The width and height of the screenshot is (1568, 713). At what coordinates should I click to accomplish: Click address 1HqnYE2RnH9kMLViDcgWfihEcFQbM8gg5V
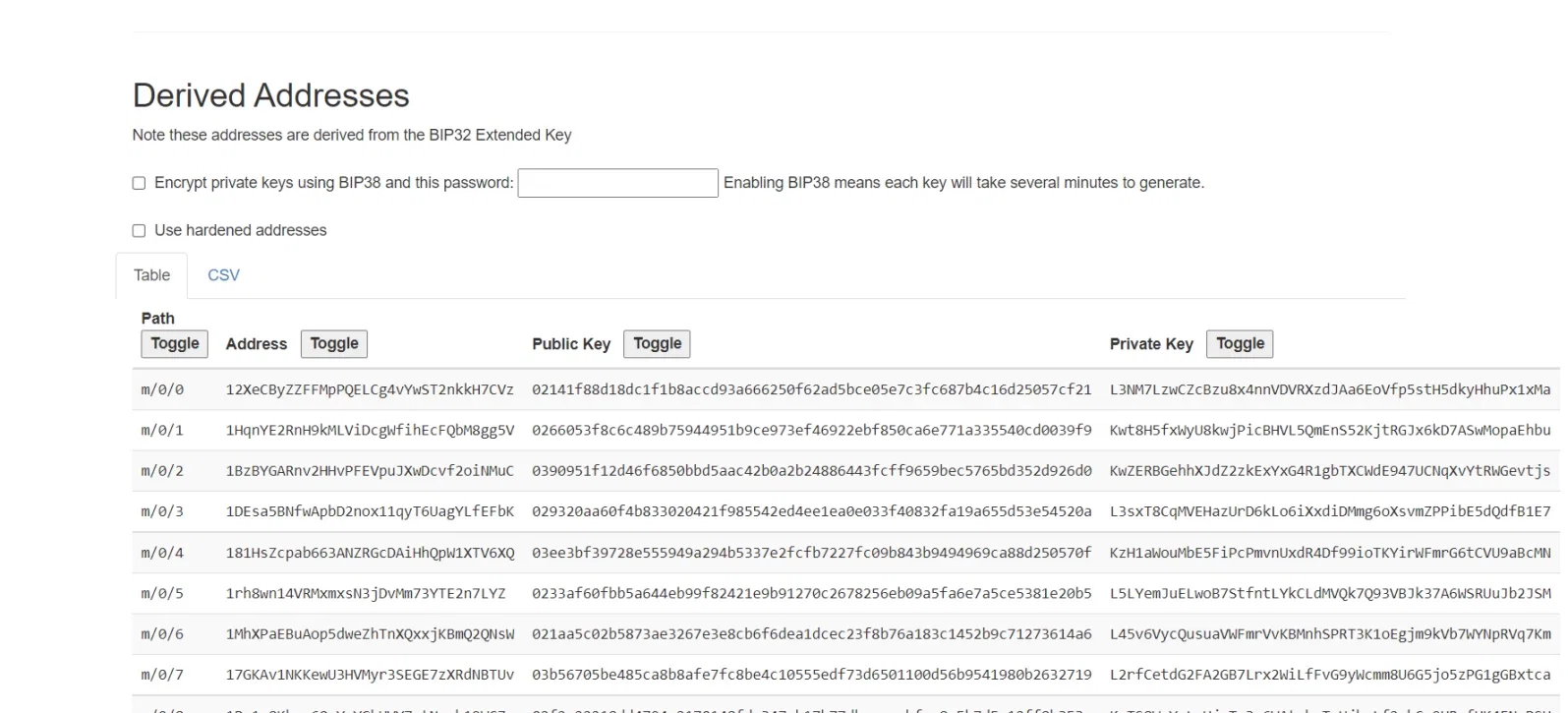pos(370,430)
